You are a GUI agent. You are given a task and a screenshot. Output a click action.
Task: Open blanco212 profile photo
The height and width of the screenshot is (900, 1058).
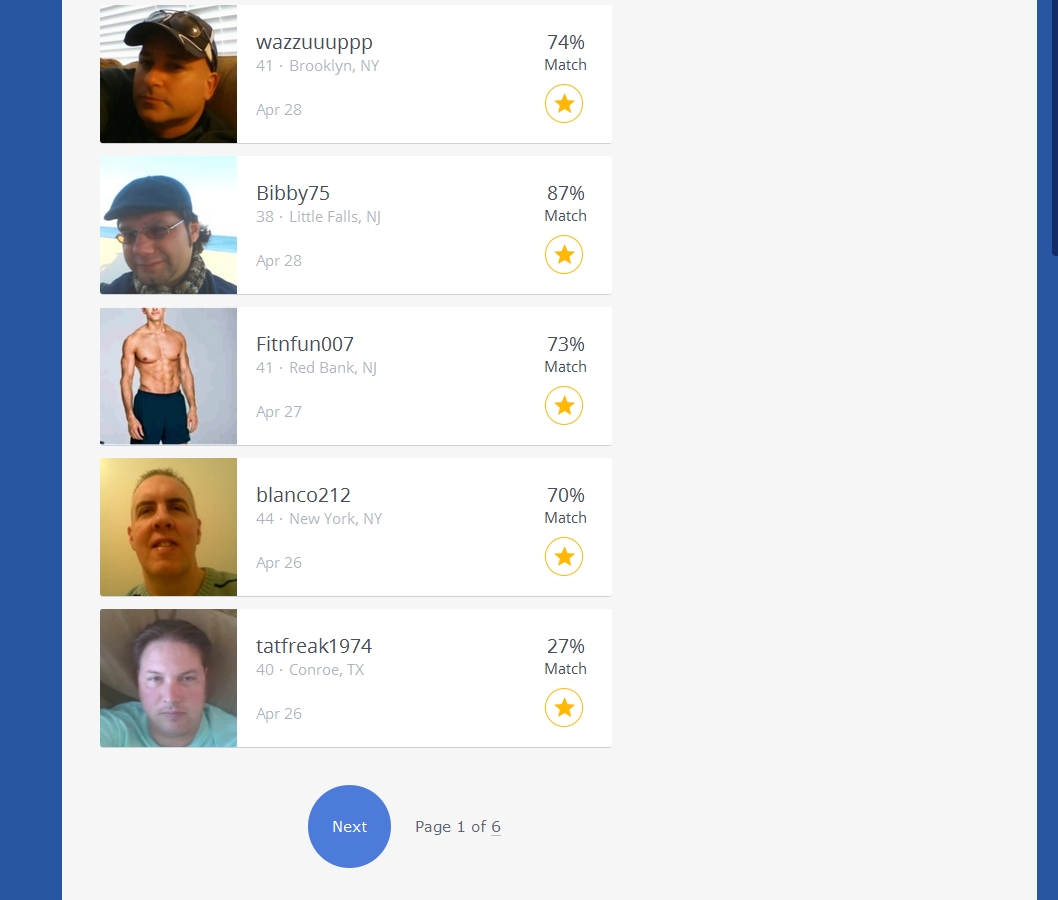[x=168, y=527]
